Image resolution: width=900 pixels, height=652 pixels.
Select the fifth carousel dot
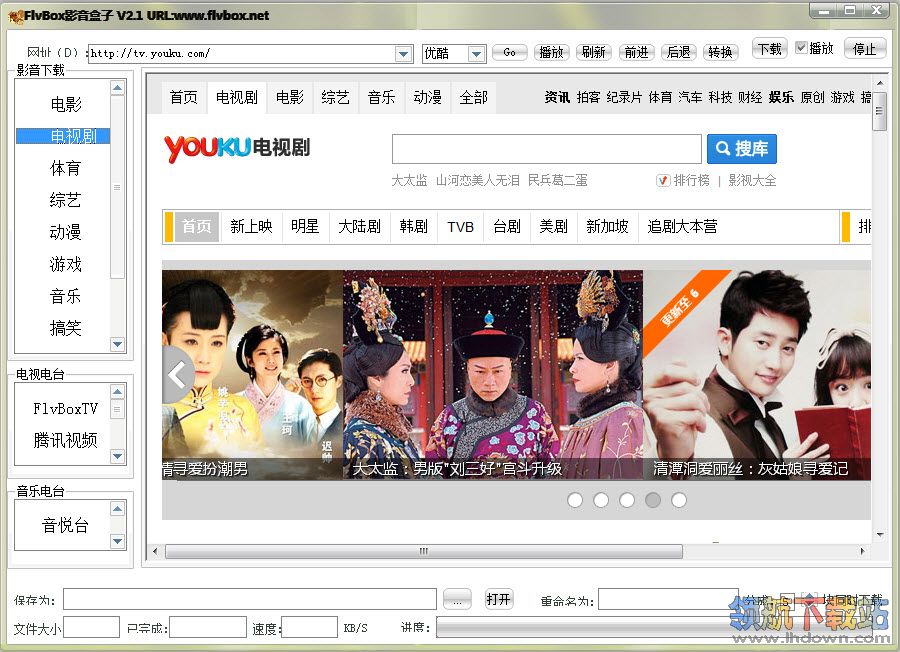678,500
